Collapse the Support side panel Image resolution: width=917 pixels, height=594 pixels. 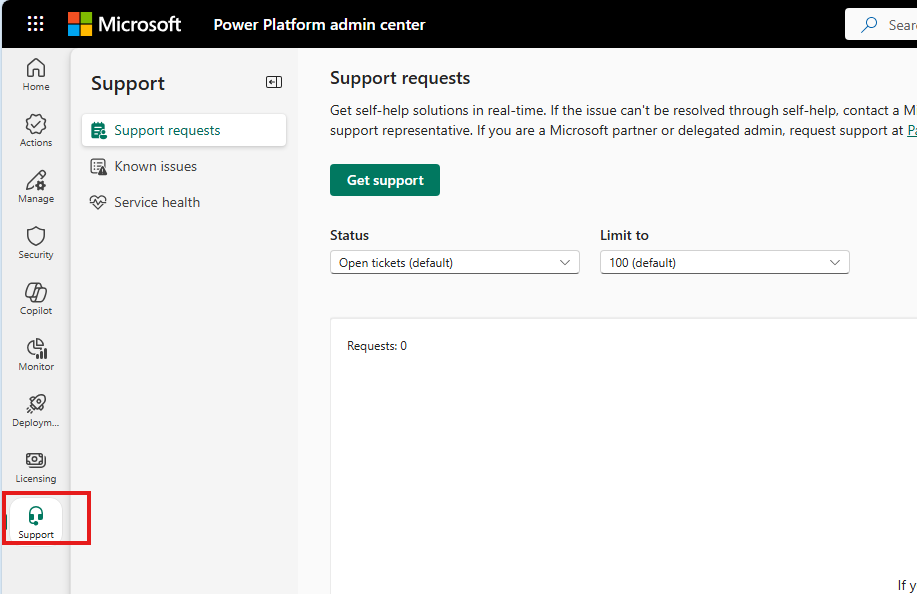pos(273,83)
